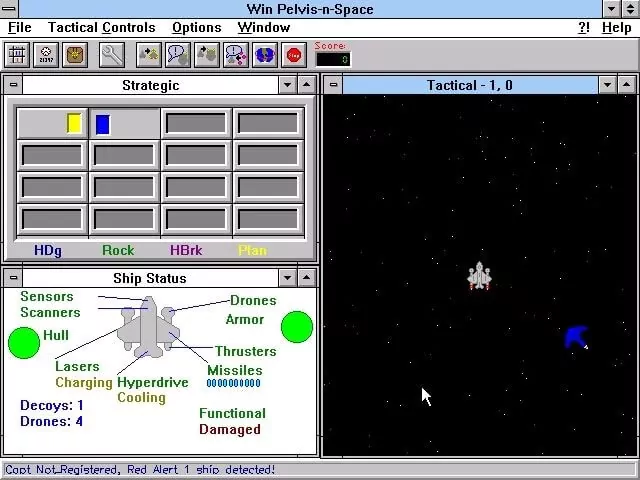
Task: Click the green Armor status indicator
Action: click(x=297, y=327)
